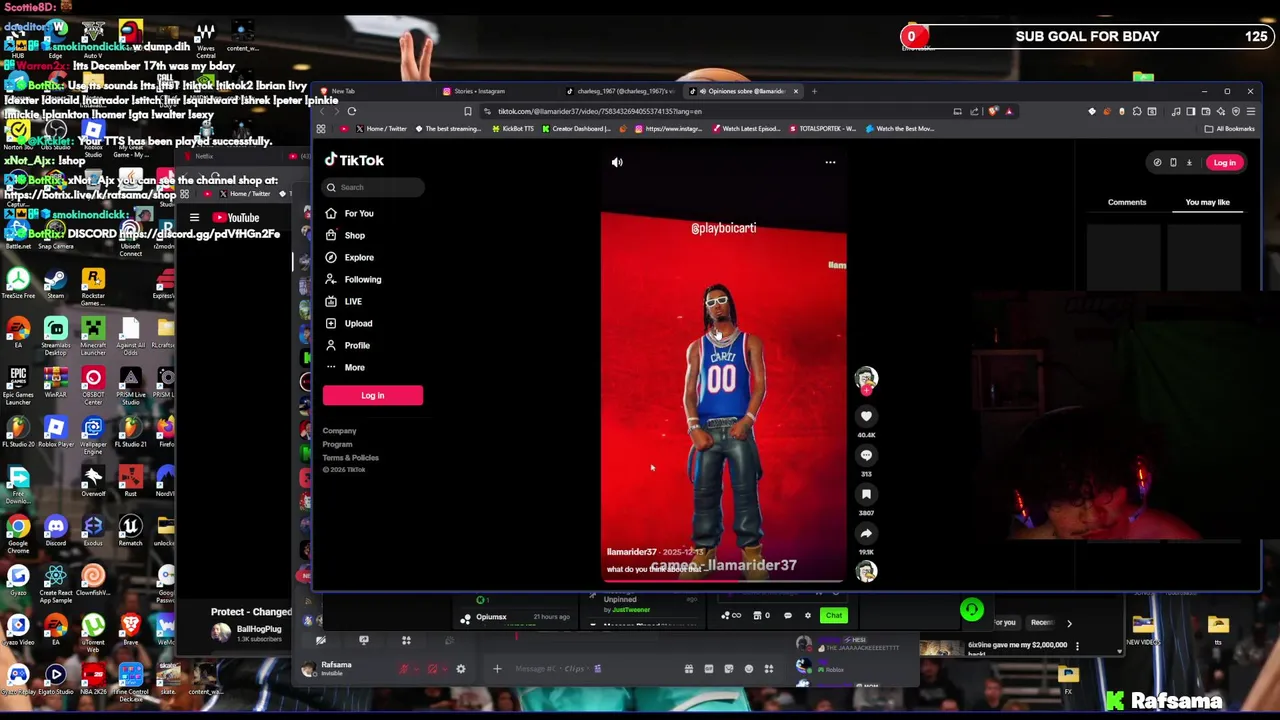The image size is (1280, 720).
Task: Open Explore in TikTok sidebar
Action: click(349, 257)
